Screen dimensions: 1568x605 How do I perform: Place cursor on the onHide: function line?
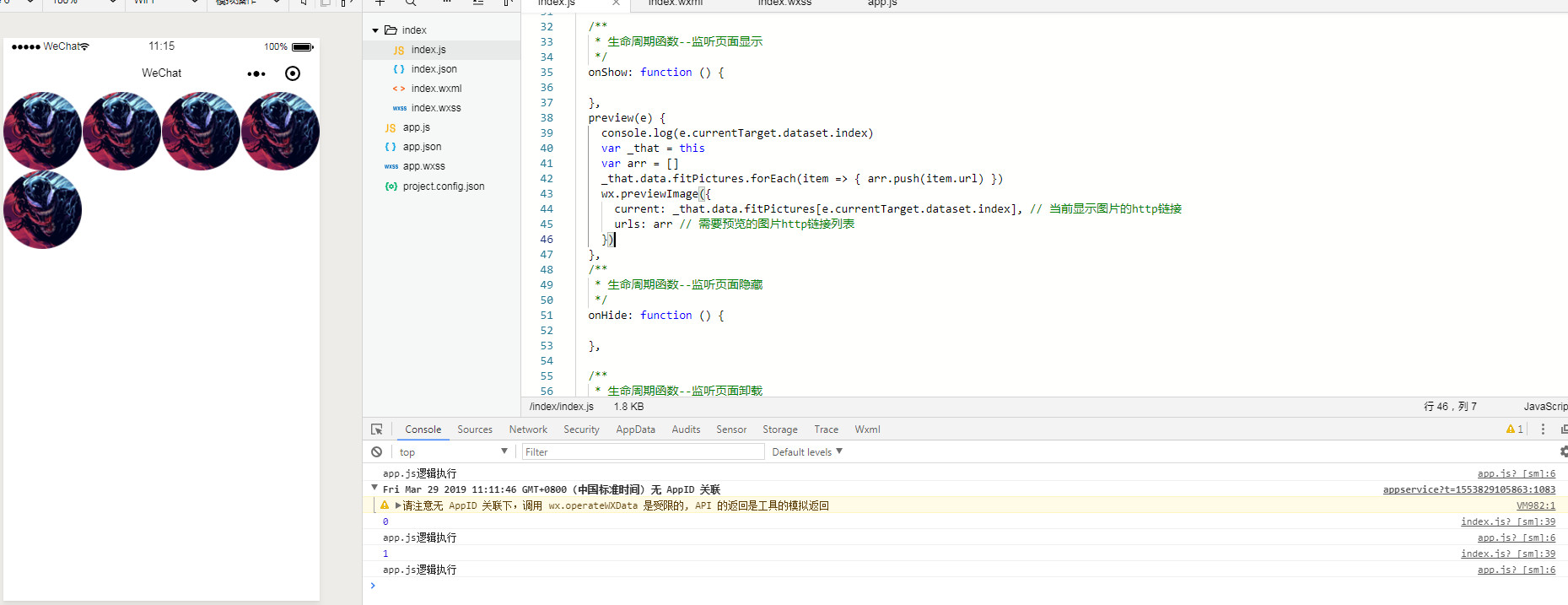click(655, 316)
